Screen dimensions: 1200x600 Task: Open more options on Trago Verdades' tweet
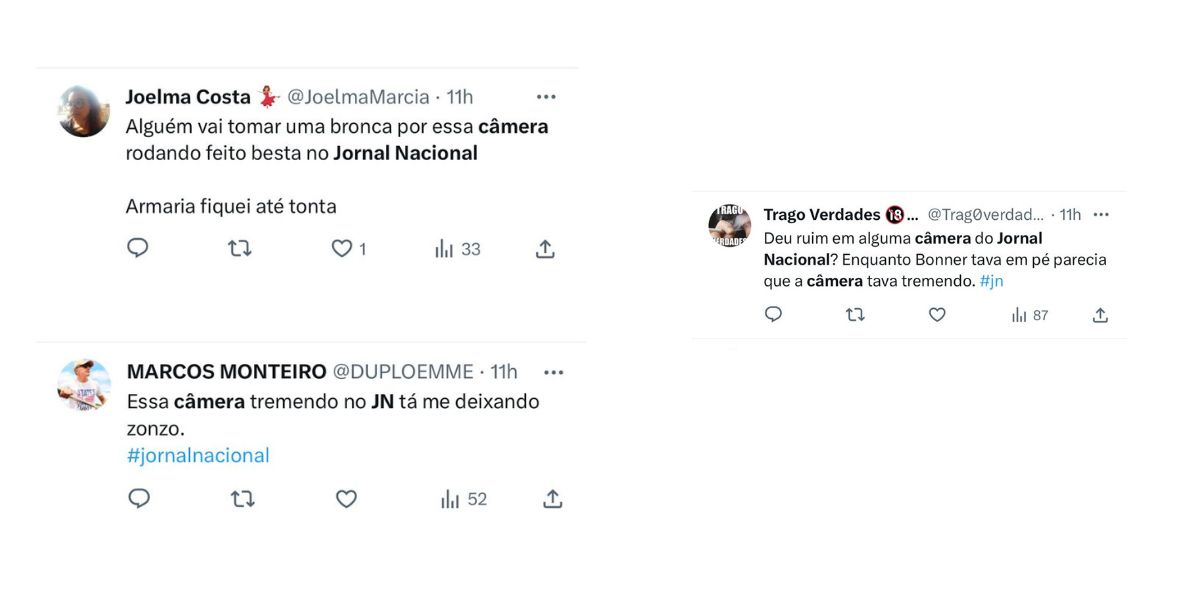[1101, 215]
